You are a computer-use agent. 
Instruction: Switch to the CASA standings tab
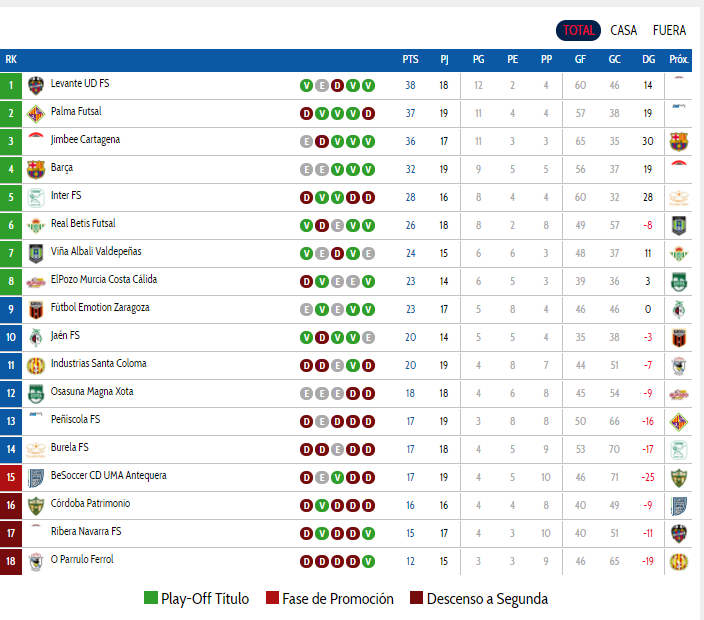pyautogui.click(x=623, y=31)
